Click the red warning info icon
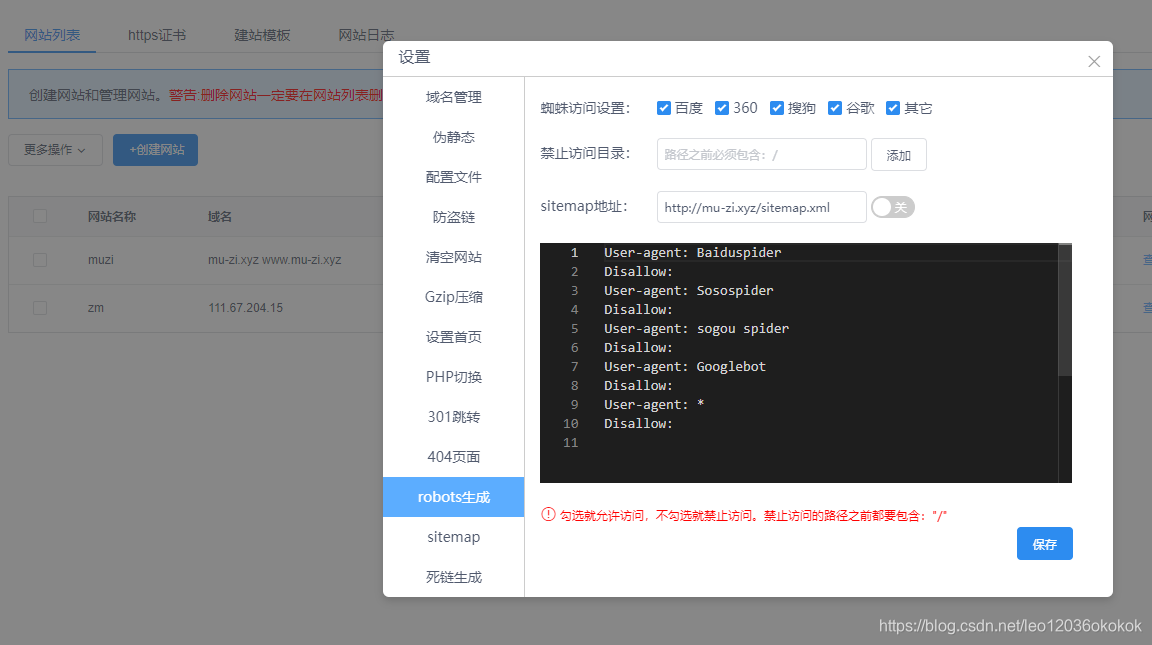The width and height of the screenshot is (1152, 645). [548, 514]
